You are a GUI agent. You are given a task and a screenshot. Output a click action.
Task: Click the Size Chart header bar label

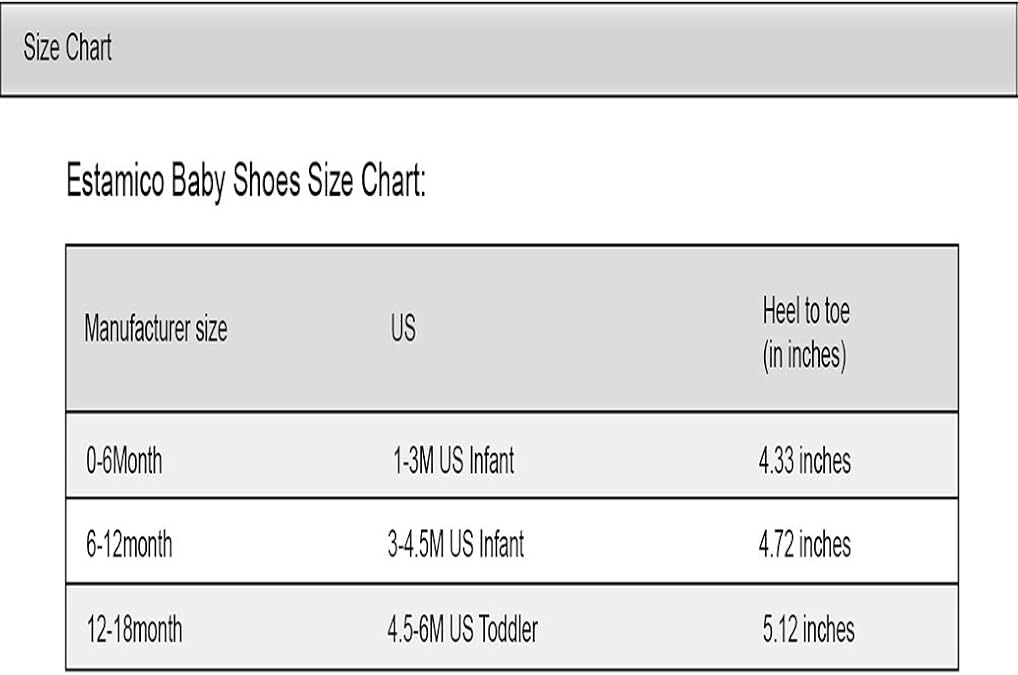pos(67,48)
